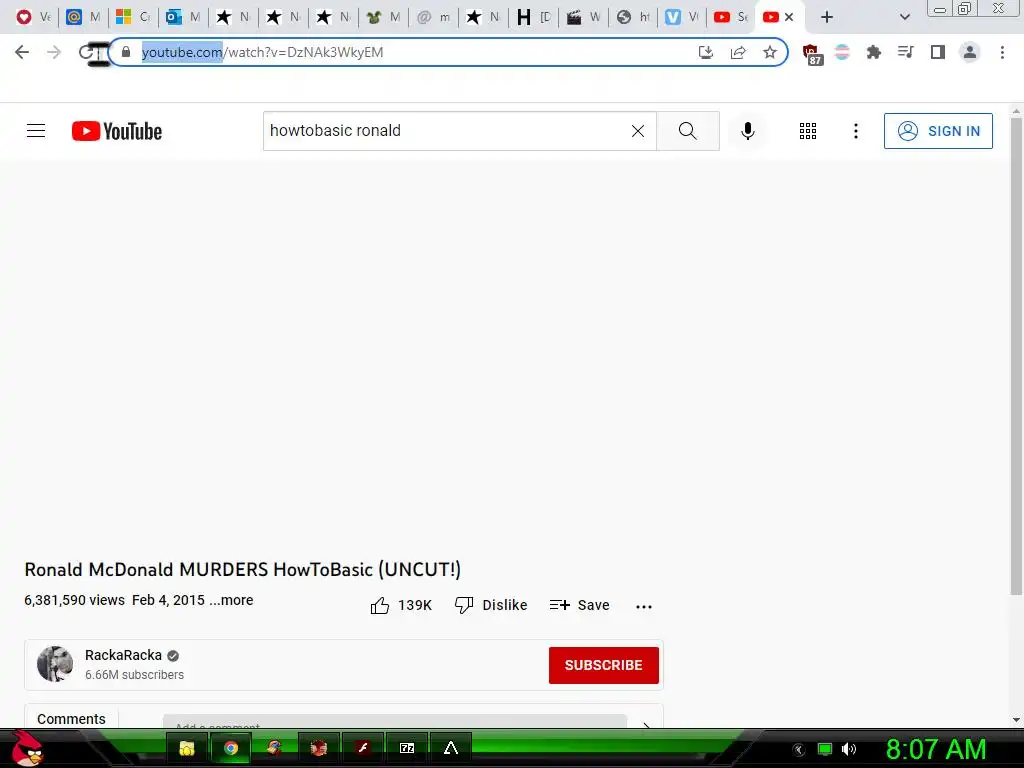The height and width of the screenshot is (768, 1024).
Task: Open the uBlock extension showing 87
Action: (811, 54)
